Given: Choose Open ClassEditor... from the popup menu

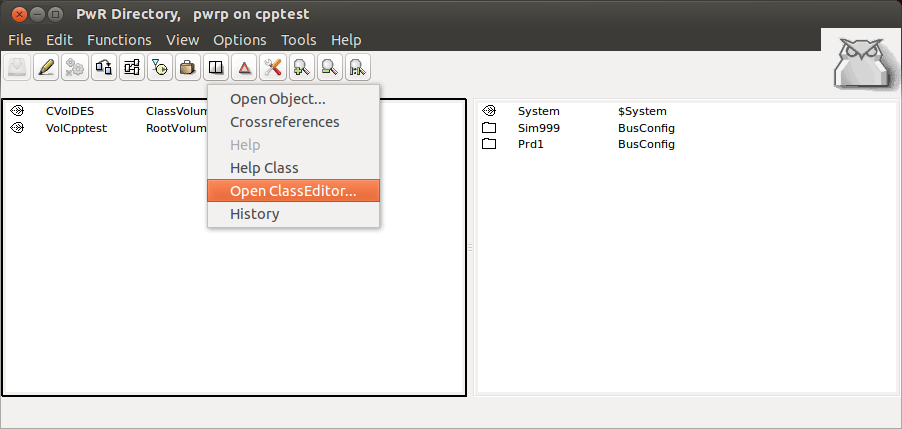Looking at the screenshot, I should coord(293,191).
